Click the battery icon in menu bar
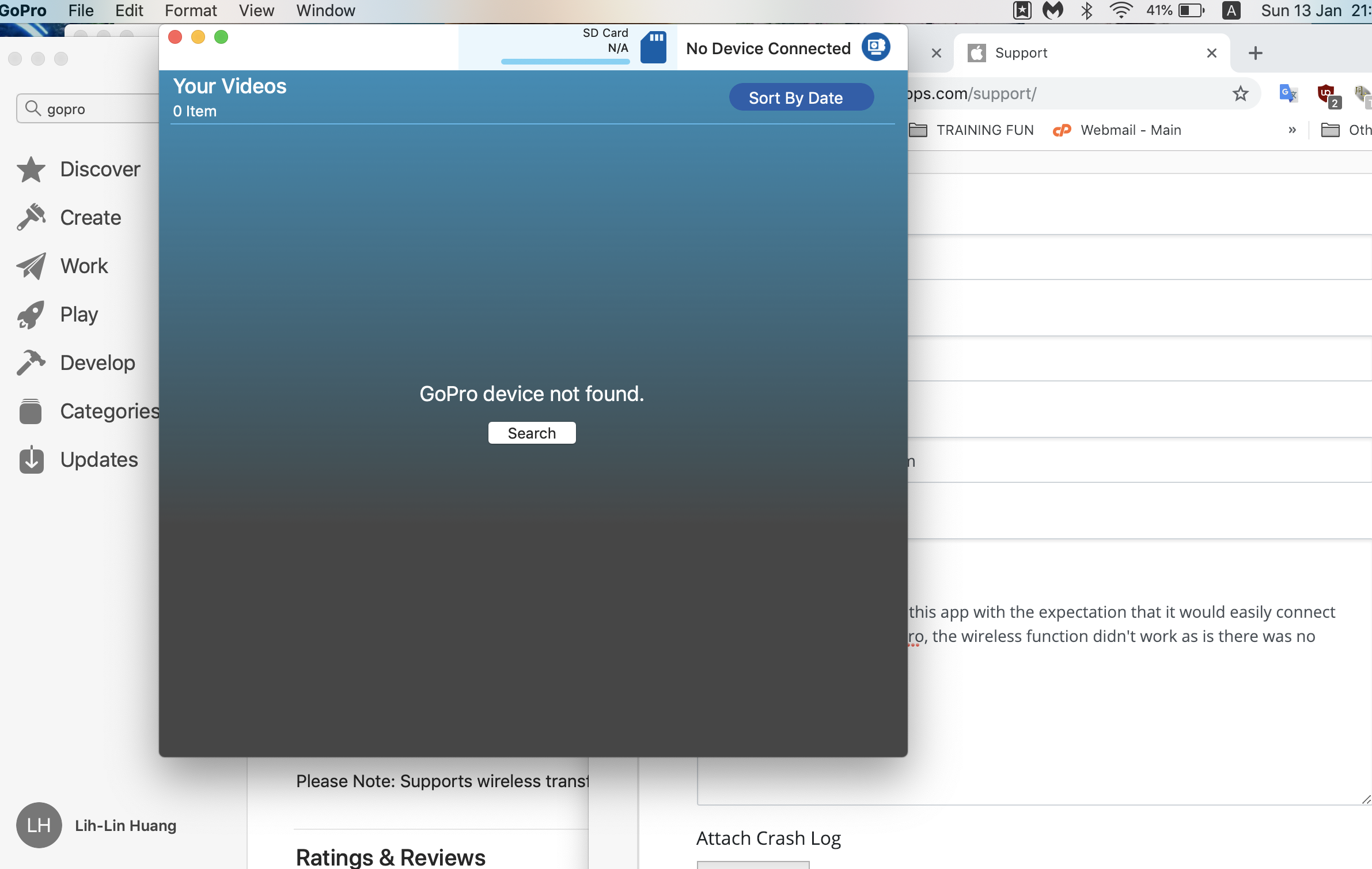The height and width of the screenshot is (869, 1372). click(1192, 10)
